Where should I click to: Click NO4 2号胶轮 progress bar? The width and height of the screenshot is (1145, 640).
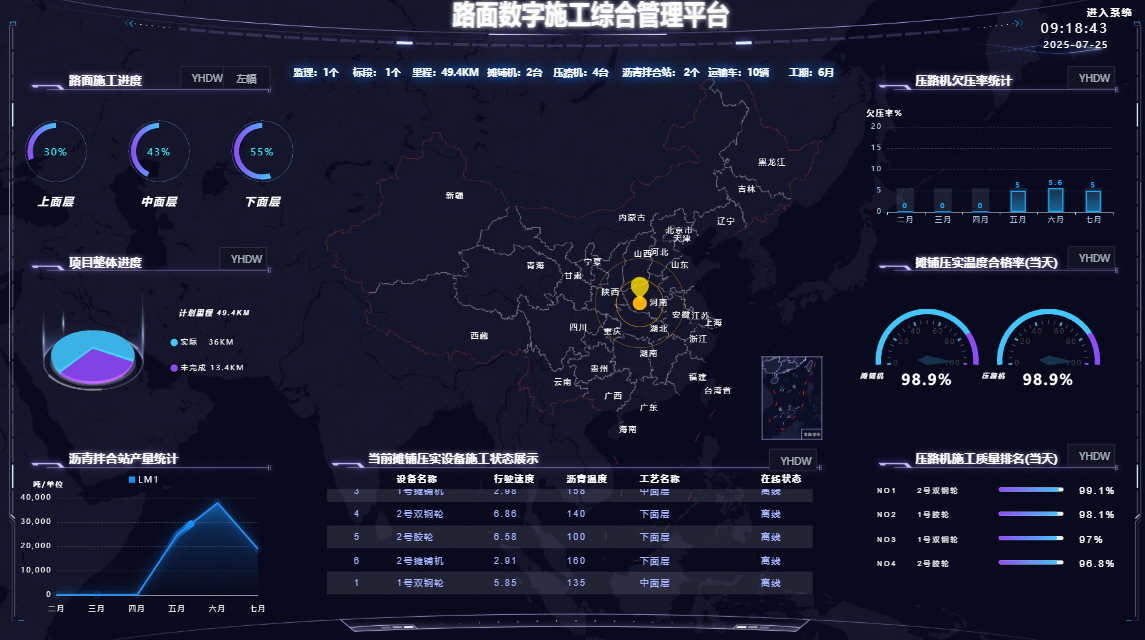pos(1030,563)
